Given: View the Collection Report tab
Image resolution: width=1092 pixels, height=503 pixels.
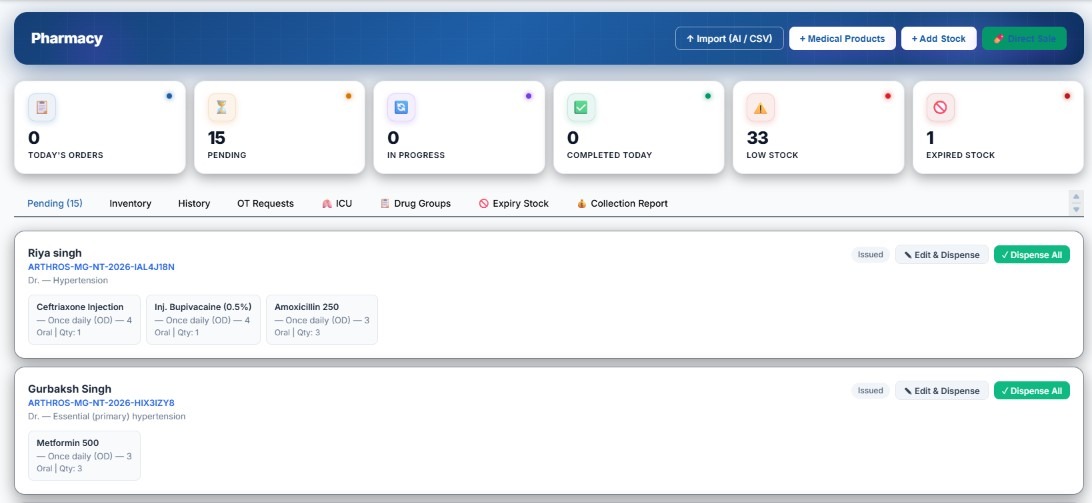Looking at the screenshot, I should point(622,203).
